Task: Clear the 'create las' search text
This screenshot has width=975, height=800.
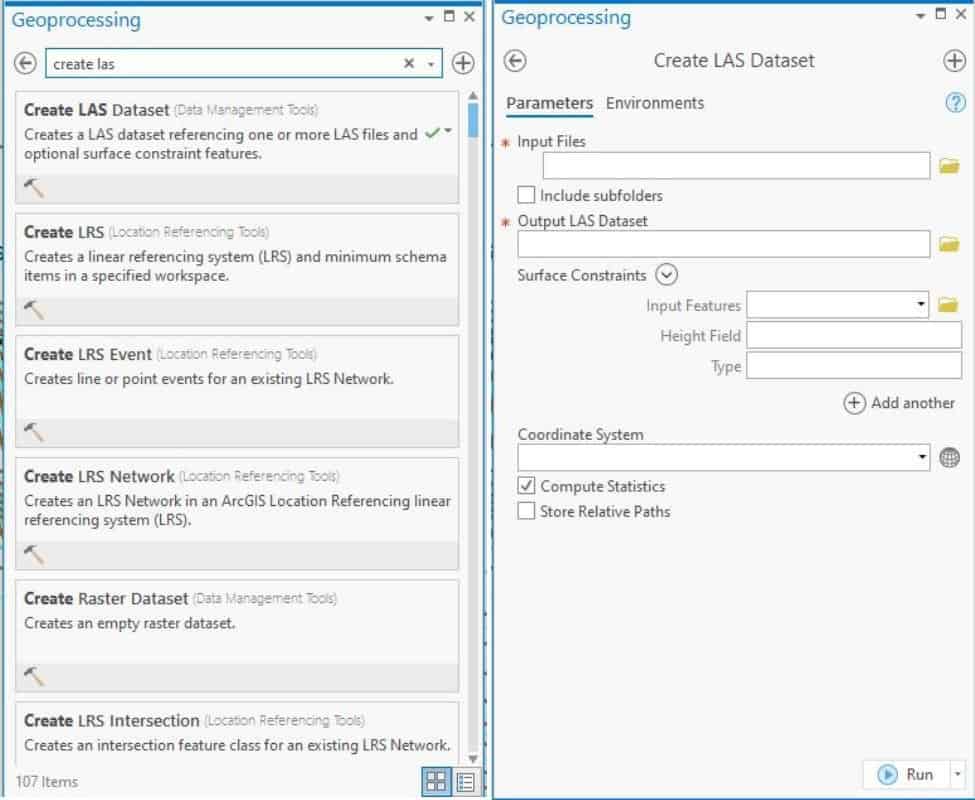Action: (409, 63)
